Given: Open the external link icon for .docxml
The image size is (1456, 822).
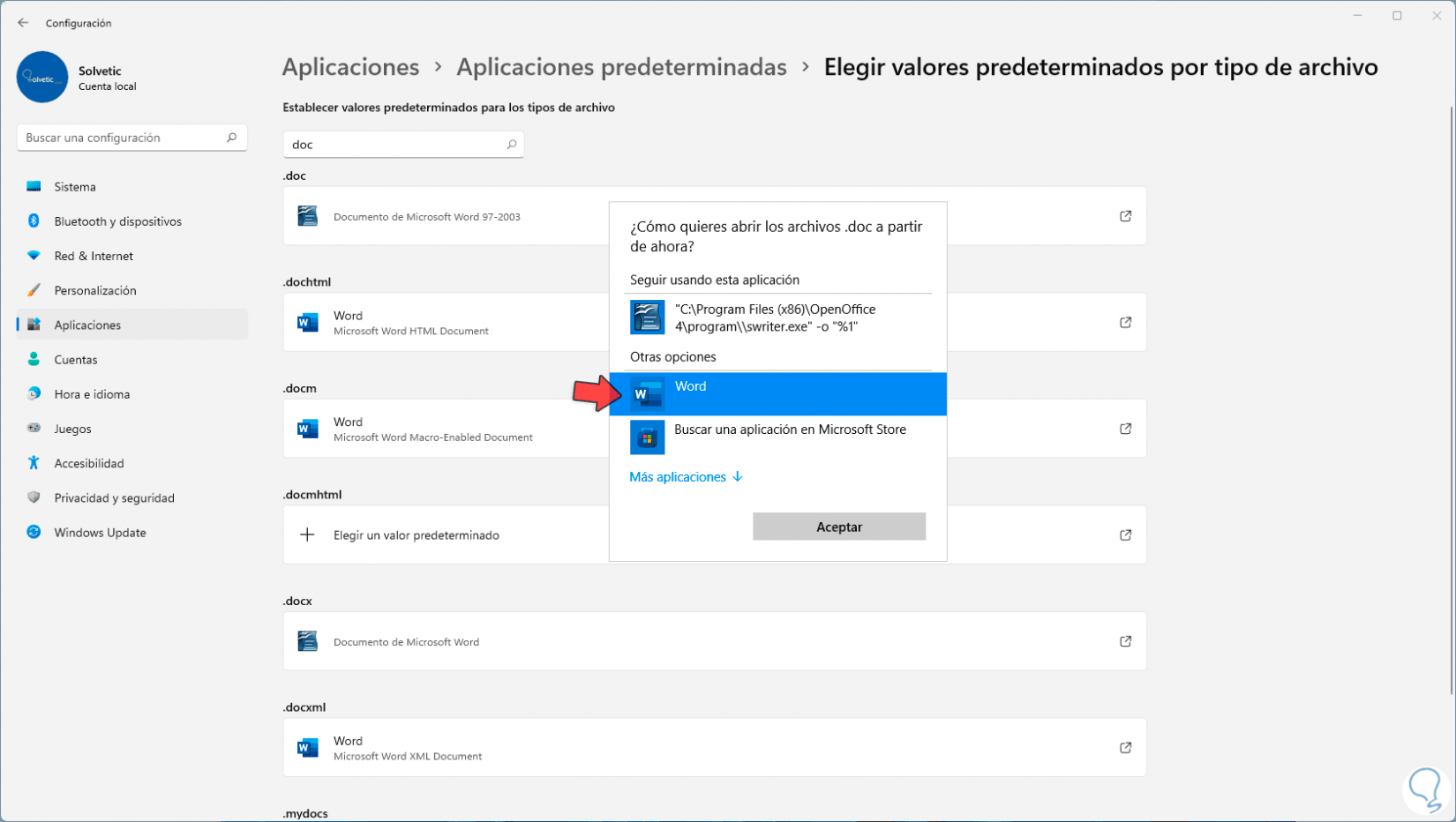Looking at the screenshot, I should click(x=1125, y=748).
